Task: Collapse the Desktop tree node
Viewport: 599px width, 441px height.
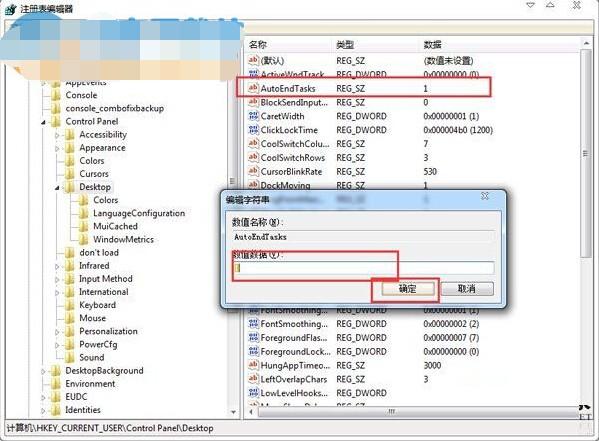Action: (57, 188)
